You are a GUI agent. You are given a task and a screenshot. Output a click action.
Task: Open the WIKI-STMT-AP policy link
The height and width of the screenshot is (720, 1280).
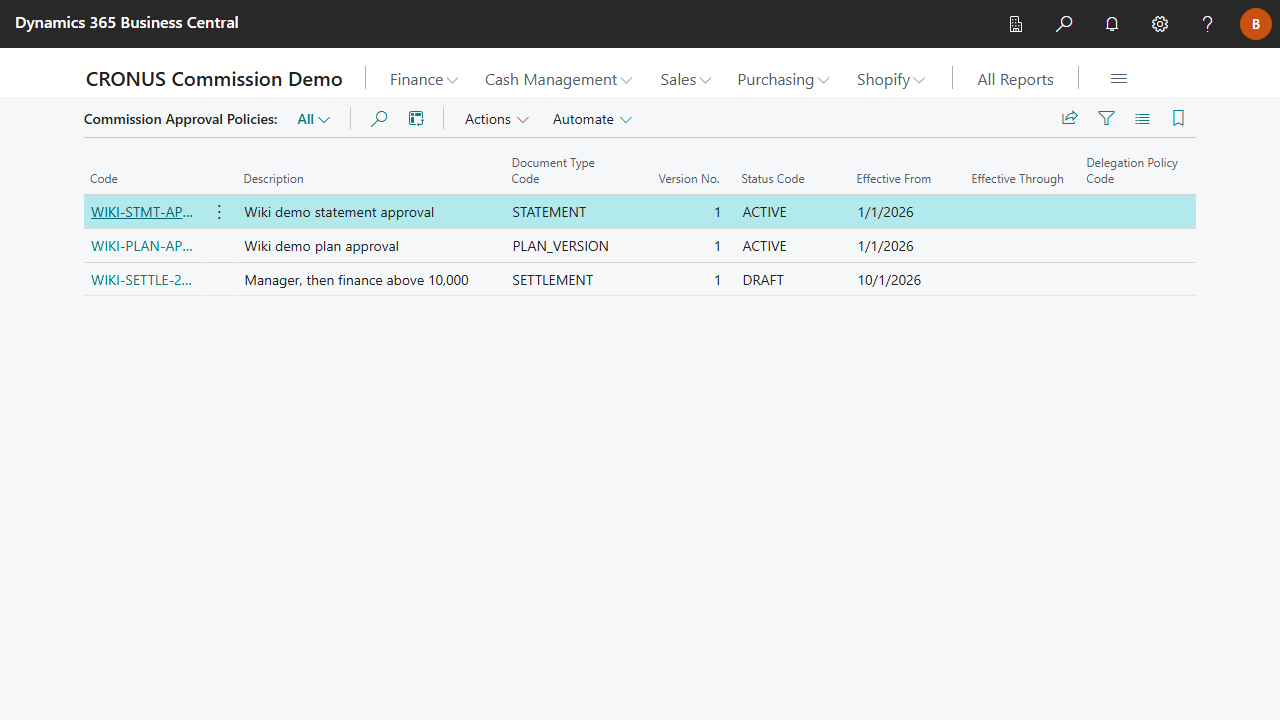point(142,212)
